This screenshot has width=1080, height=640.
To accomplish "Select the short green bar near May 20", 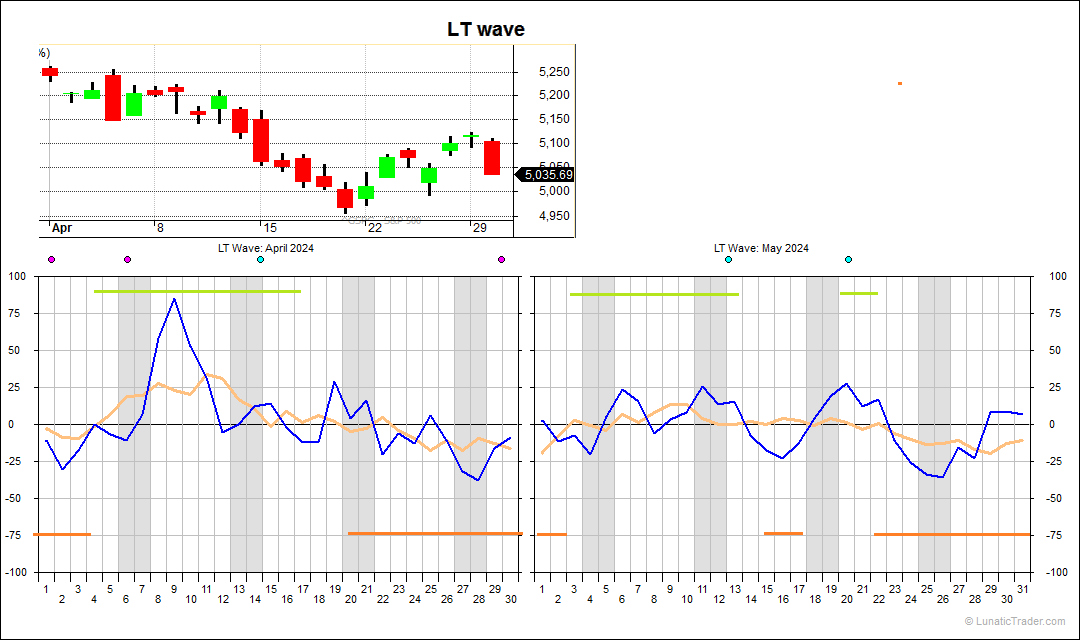I will [858, 293].
